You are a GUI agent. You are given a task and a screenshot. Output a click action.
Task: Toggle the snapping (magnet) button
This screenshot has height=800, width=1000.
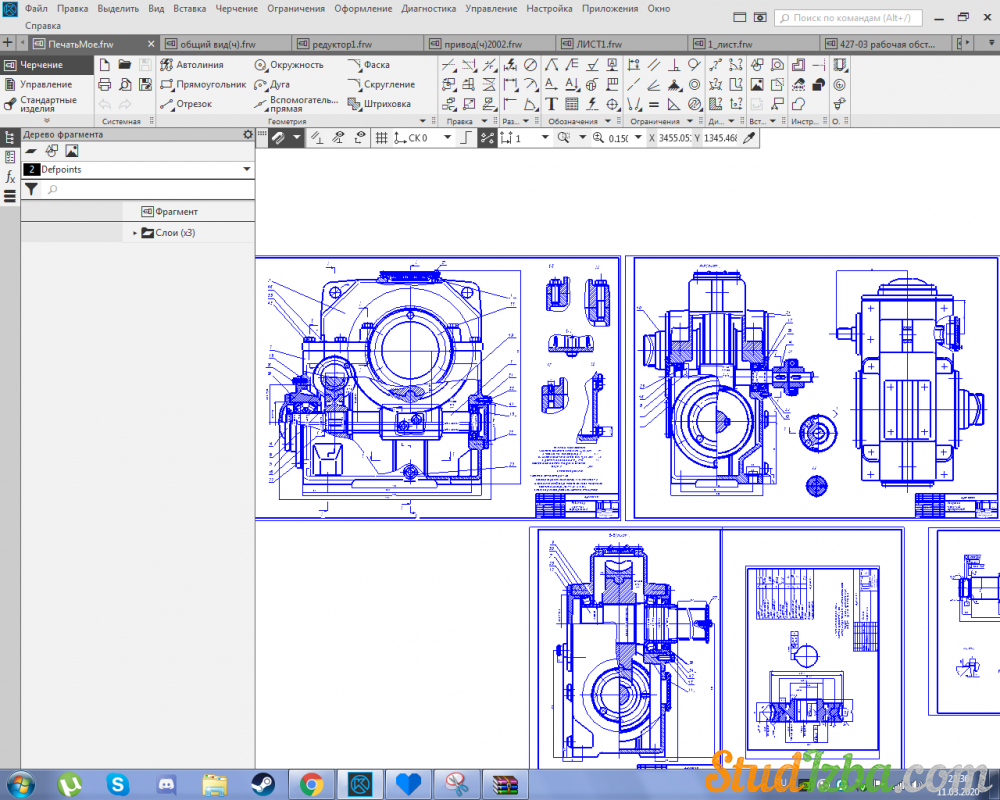click(x=279, y=138)
